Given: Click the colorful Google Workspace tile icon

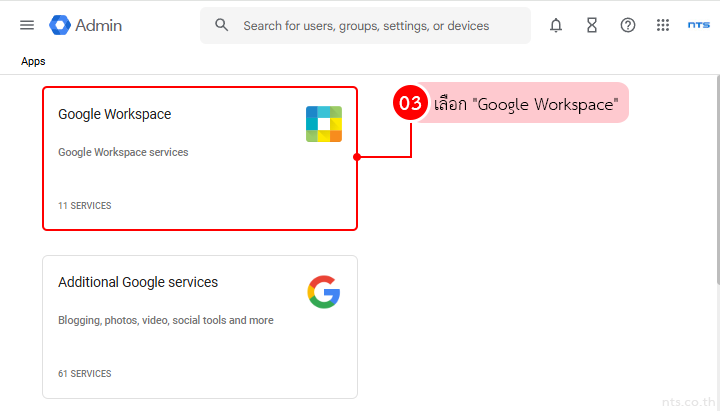Looking at the screenshot, I should click(323, 124).
